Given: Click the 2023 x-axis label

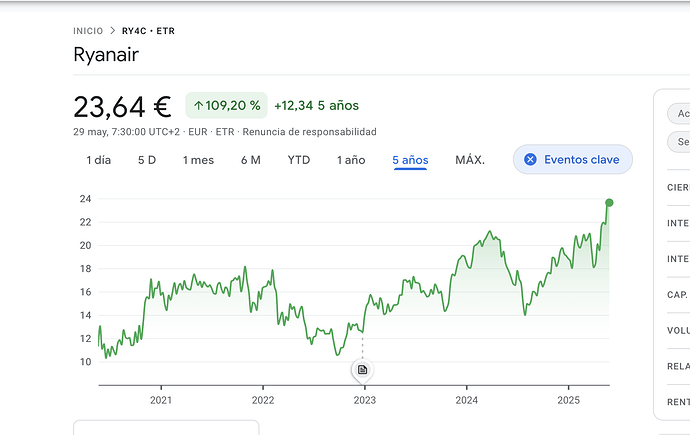Looking at the screenshot, I should tap(365, 400).
